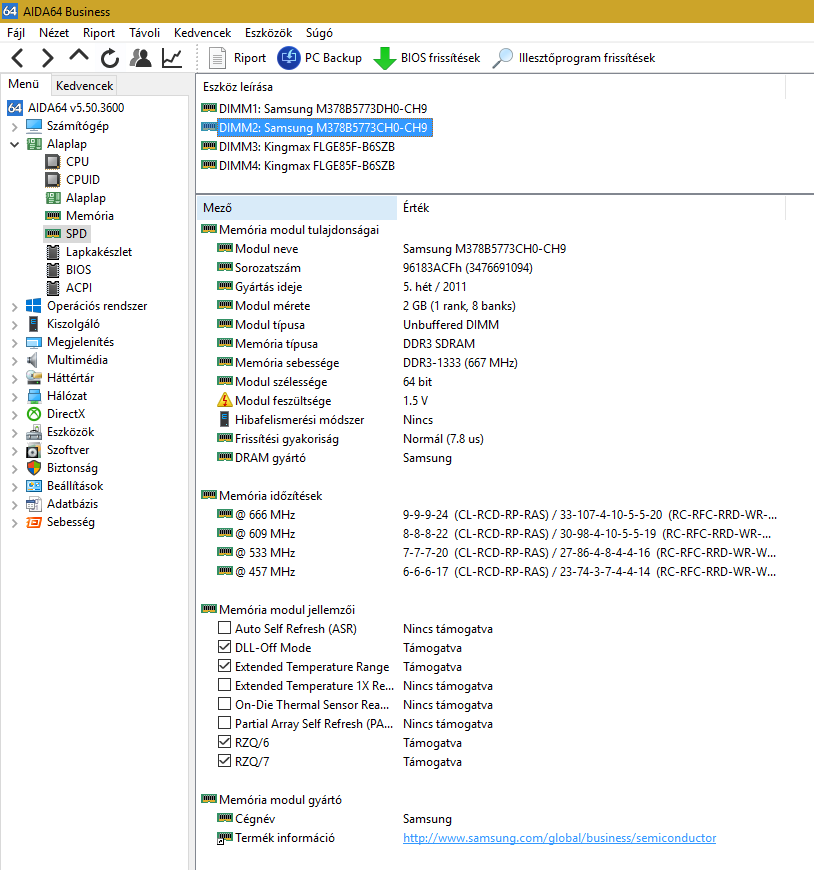
Task: Open the graph chart toolbar icon
Action: (172, 58)
